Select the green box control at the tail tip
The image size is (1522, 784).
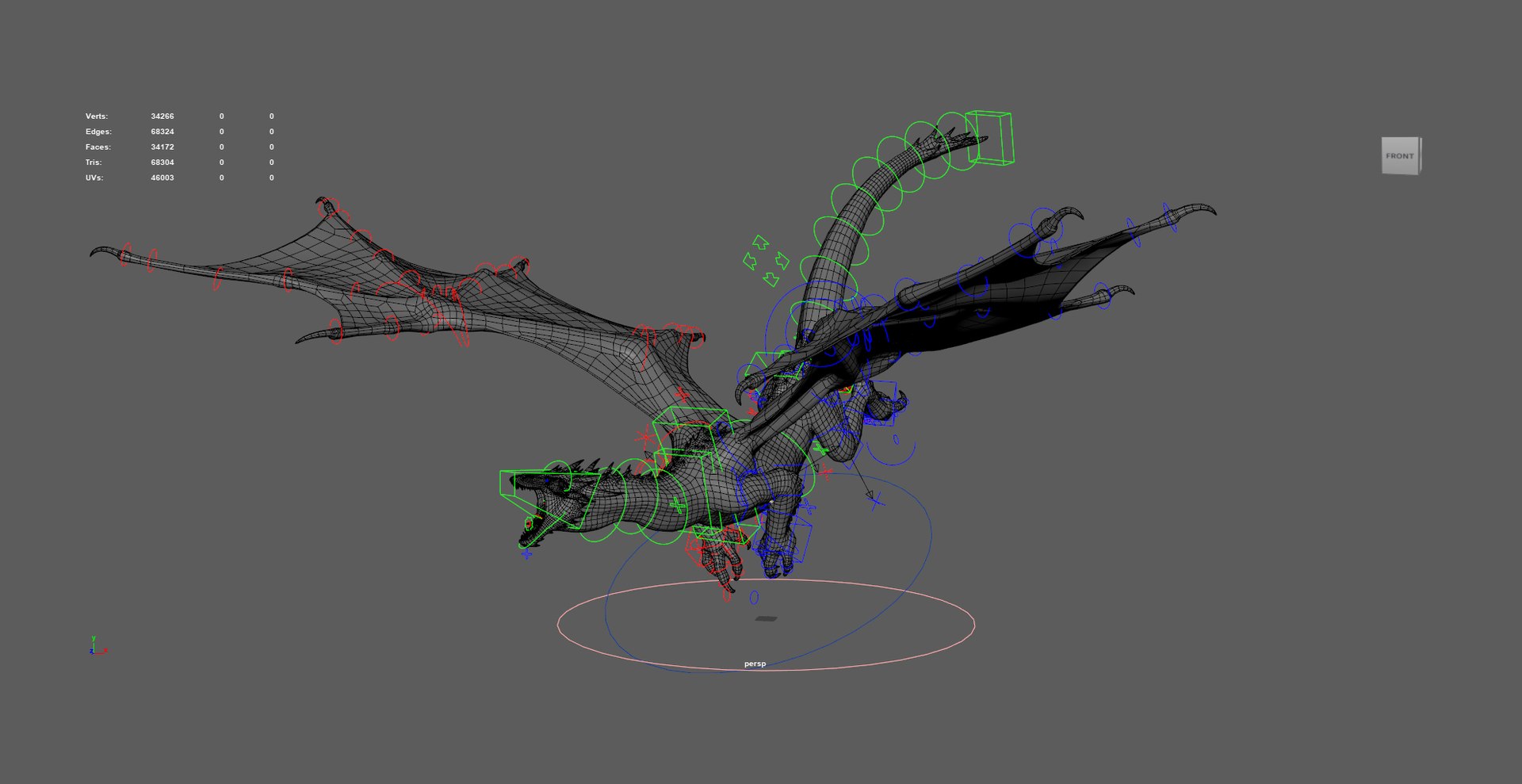point(989,138)
